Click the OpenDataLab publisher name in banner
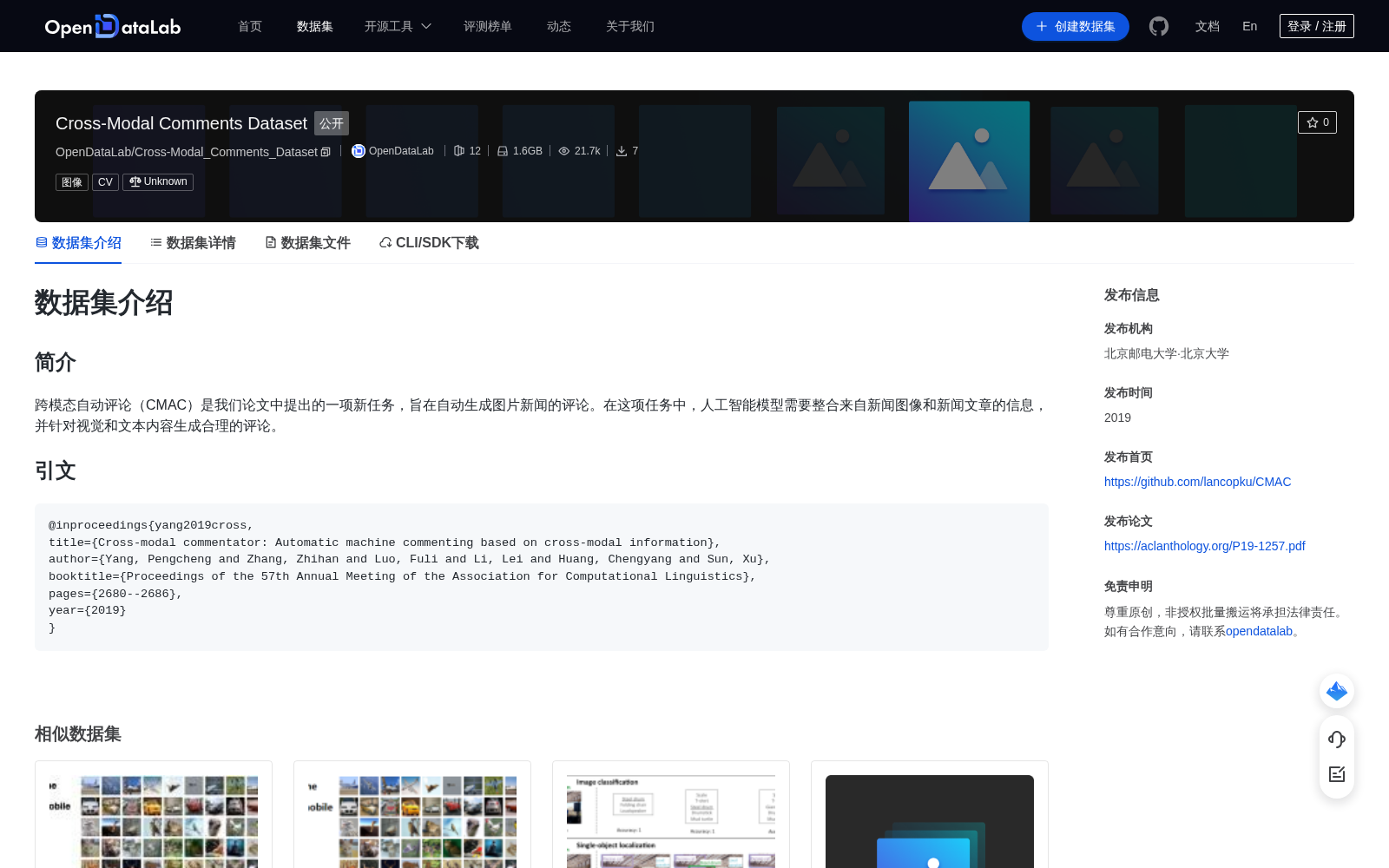1389x868 pixels. pyautogui.click(x=401, y=151)
